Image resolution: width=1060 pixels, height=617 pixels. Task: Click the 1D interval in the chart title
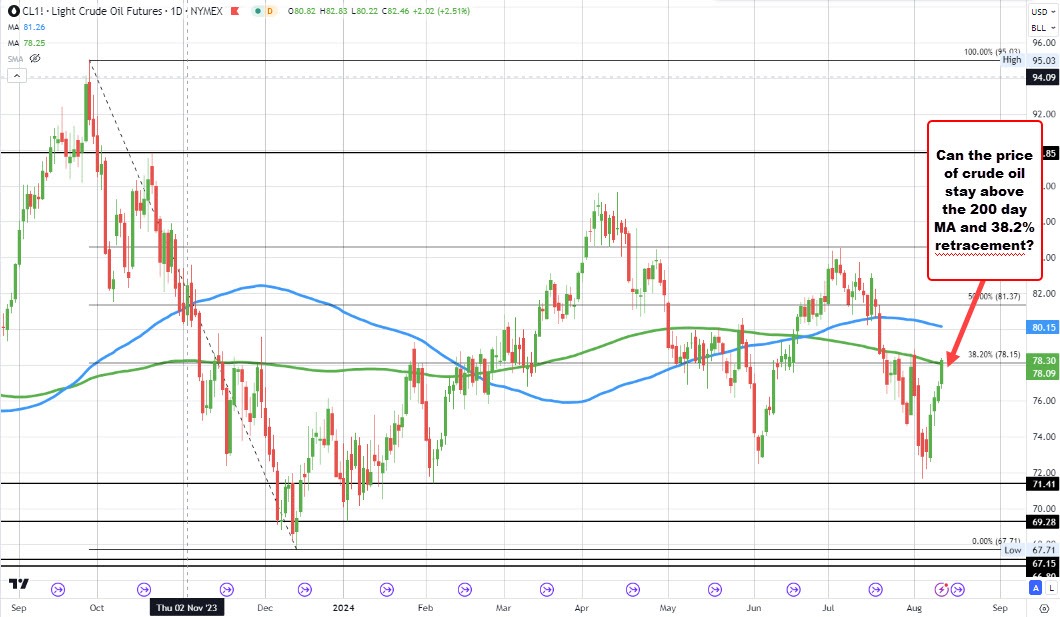[176, 11]
